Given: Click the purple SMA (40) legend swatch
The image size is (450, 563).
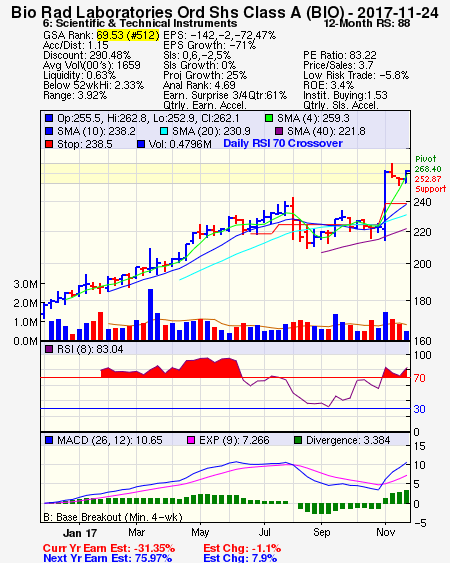Looking at the screenshot, I should point(279,131).
